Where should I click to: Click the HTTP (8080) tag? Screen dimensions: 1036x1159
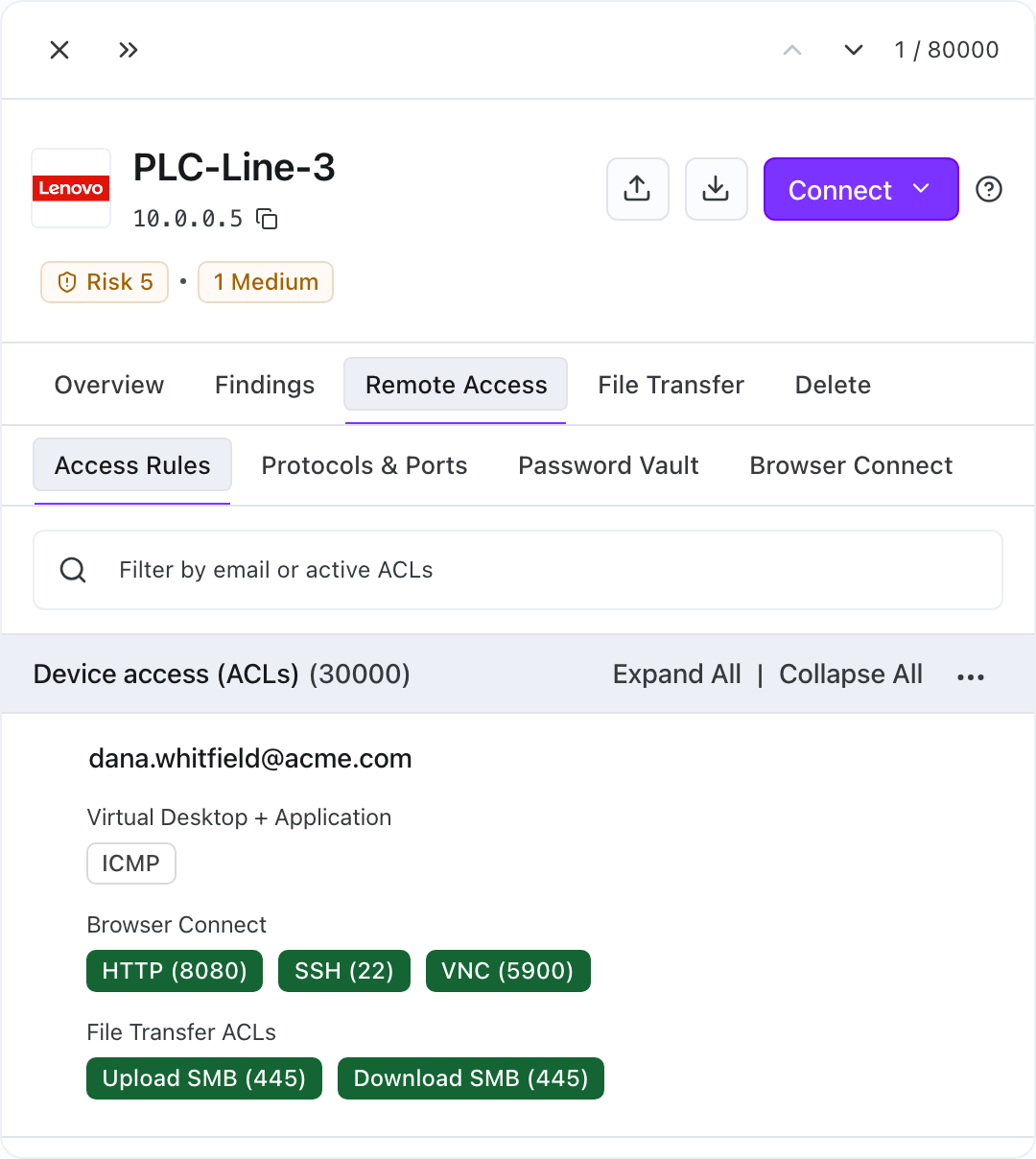click(175, 971)
